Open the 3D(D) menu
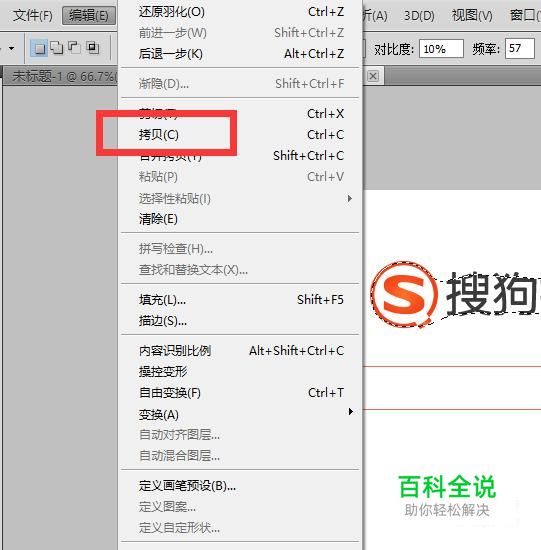Screen dimensions: 541x550 click(419, 15)
